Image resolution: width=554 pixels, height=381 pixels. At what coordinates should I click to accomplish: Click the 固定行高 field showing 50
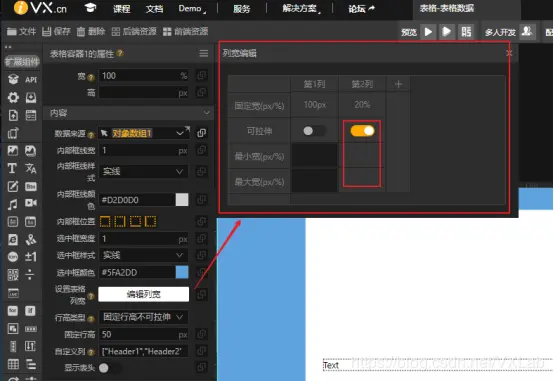pyautogui.click(x=143, y=334)
